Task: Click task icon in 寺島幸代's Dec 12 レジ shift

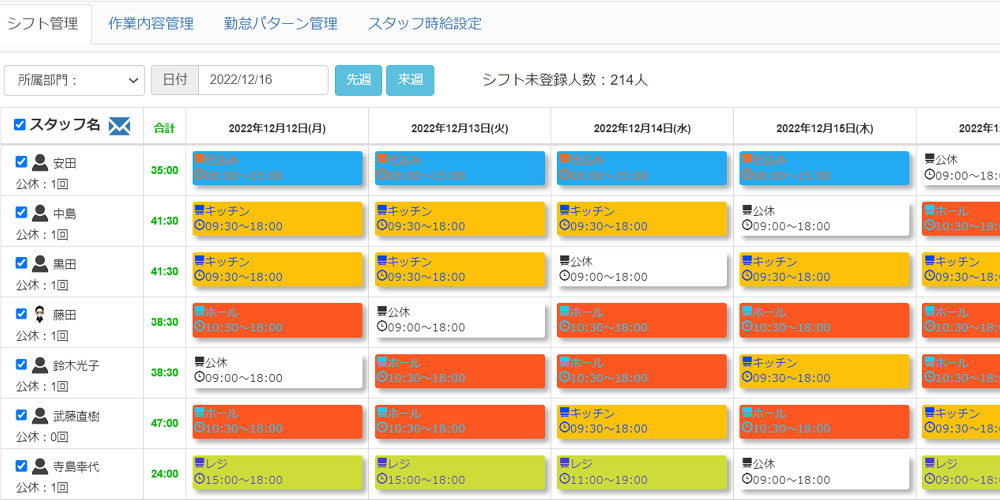Action: click(199, 463)
